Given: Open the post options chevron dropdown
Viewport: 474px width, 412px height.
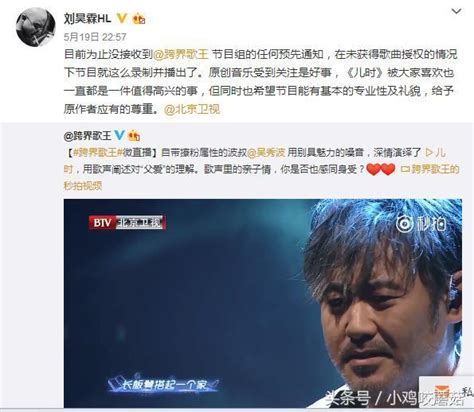Looking at the screenshot, I should [x=456, y=12].
